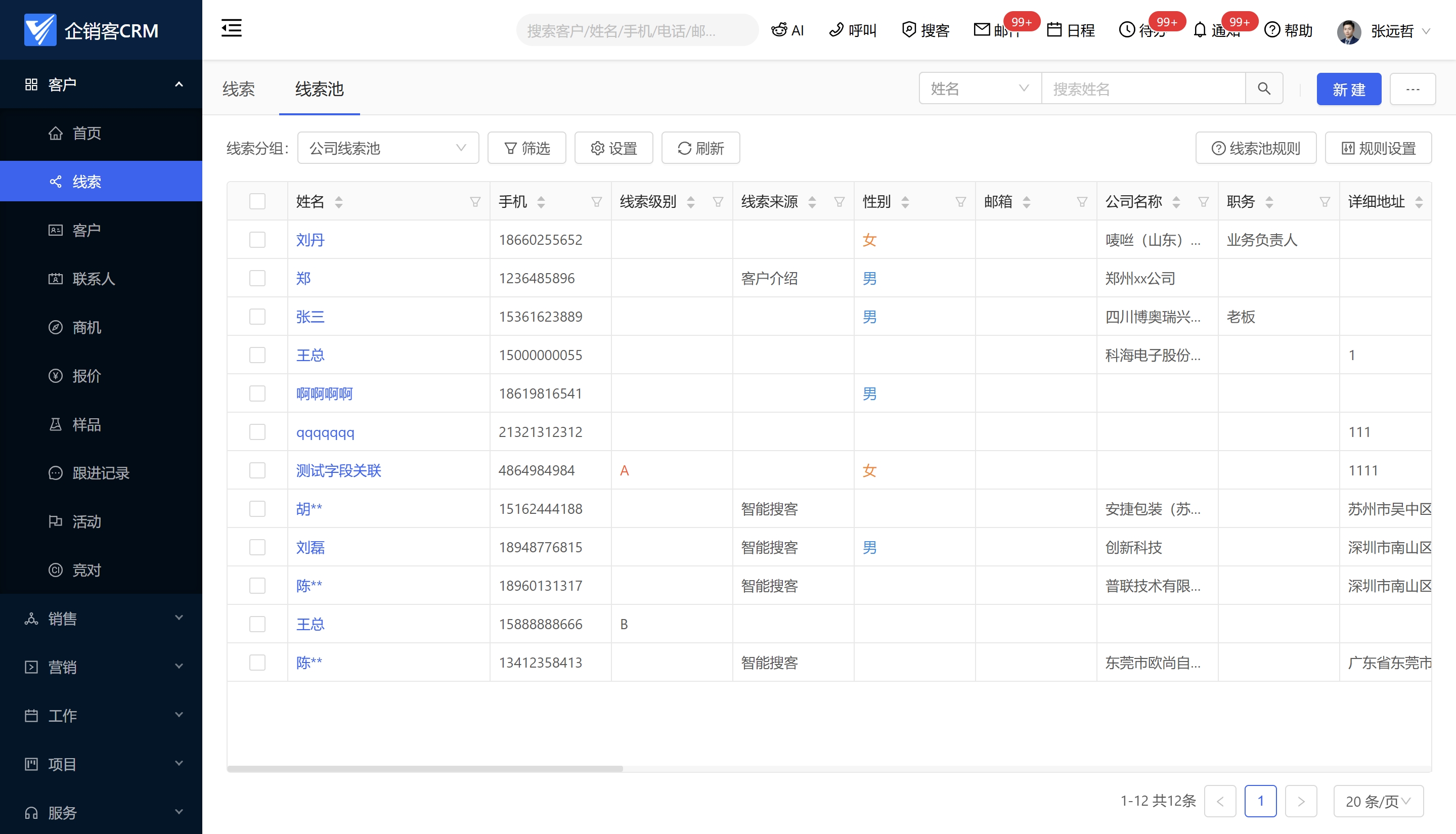Click the filter funnel icon in 姓名 column
1456x834 pixels.
pos(475,202)
